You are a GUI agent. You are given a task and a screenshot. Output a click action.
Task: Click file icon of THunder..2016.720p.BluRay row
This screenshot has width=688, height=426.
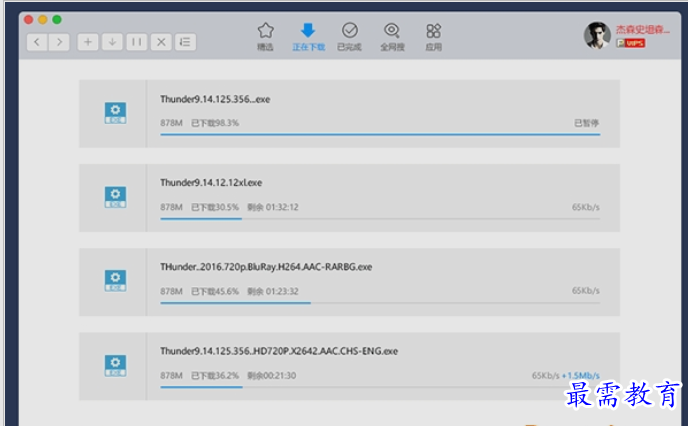tap(115, 281)
